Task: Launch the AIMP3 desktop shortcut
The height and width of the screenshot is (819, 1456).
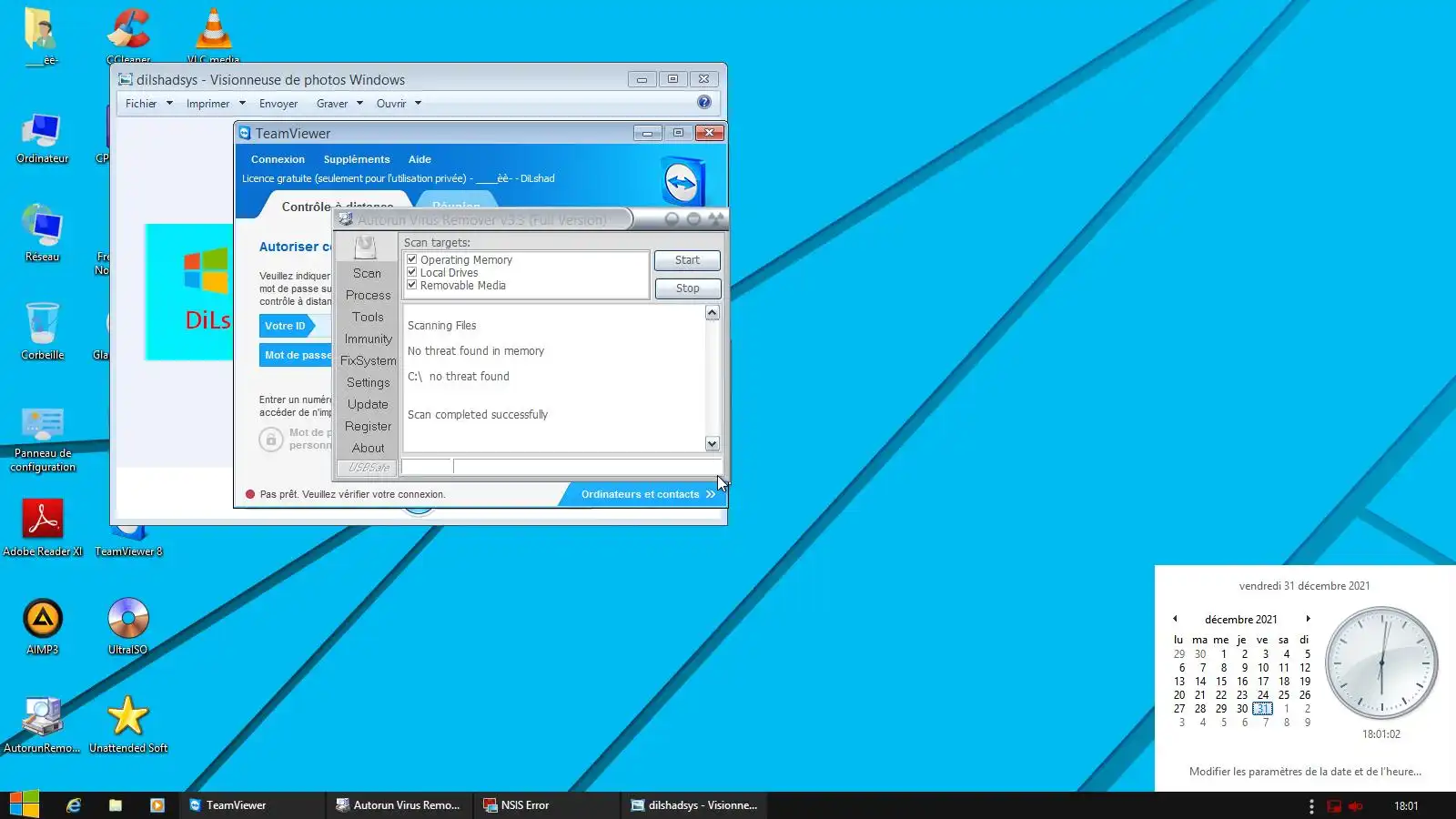Action: click(x=43, y=626)
